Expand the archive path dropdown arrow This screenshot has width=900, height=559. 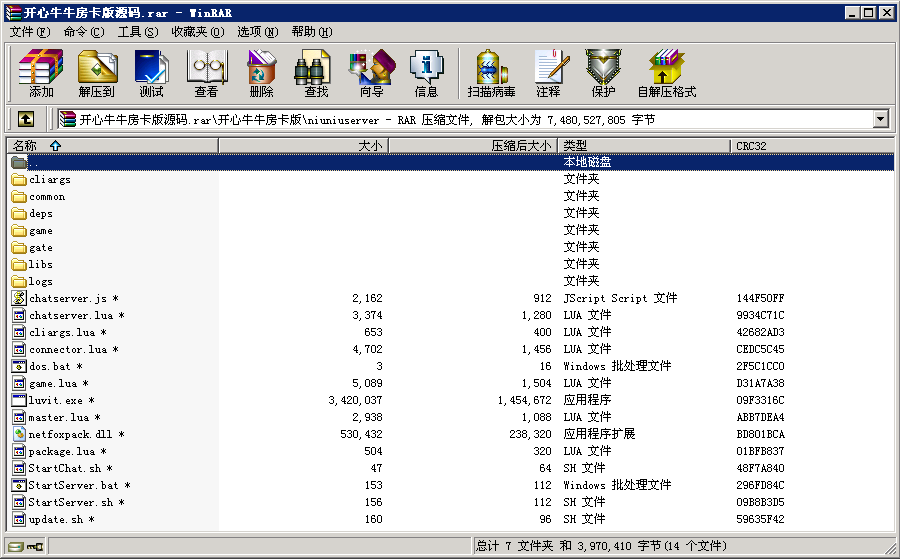click(x=880, y=119)
